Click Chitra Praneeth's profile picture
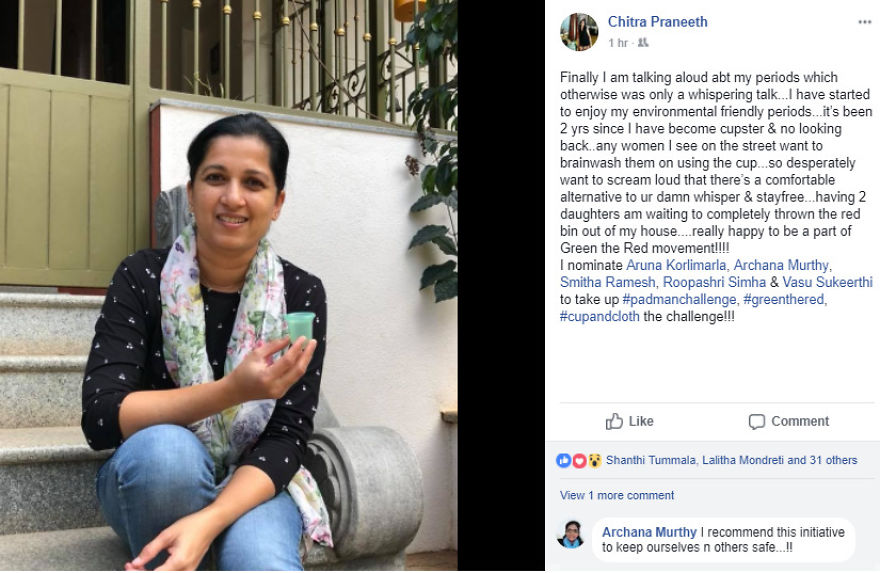 pyautogui.click(x=579, y=31)
